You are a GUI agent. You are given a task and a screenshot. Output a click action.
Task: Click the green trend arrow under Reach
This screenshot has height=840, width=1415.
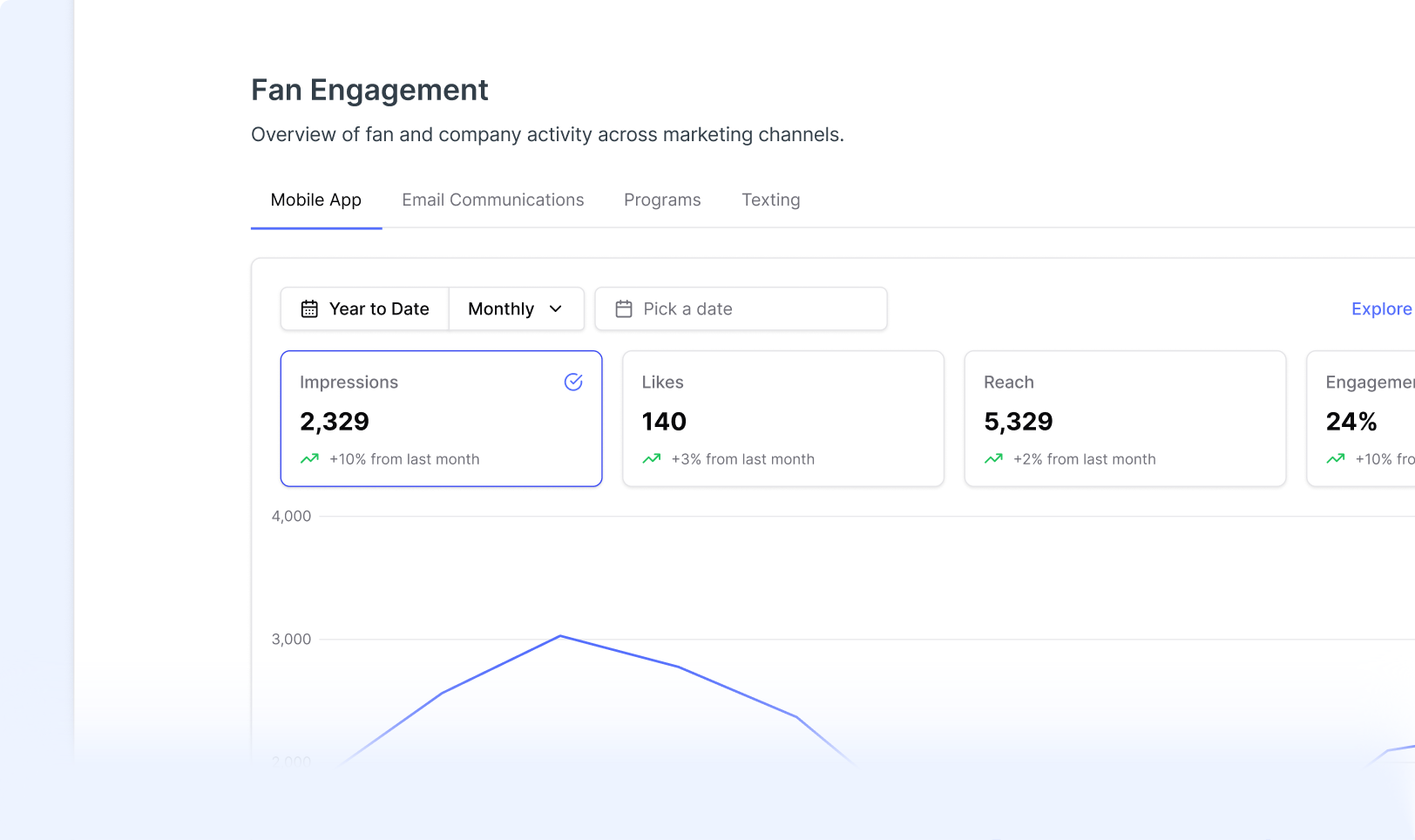(993, 458)
